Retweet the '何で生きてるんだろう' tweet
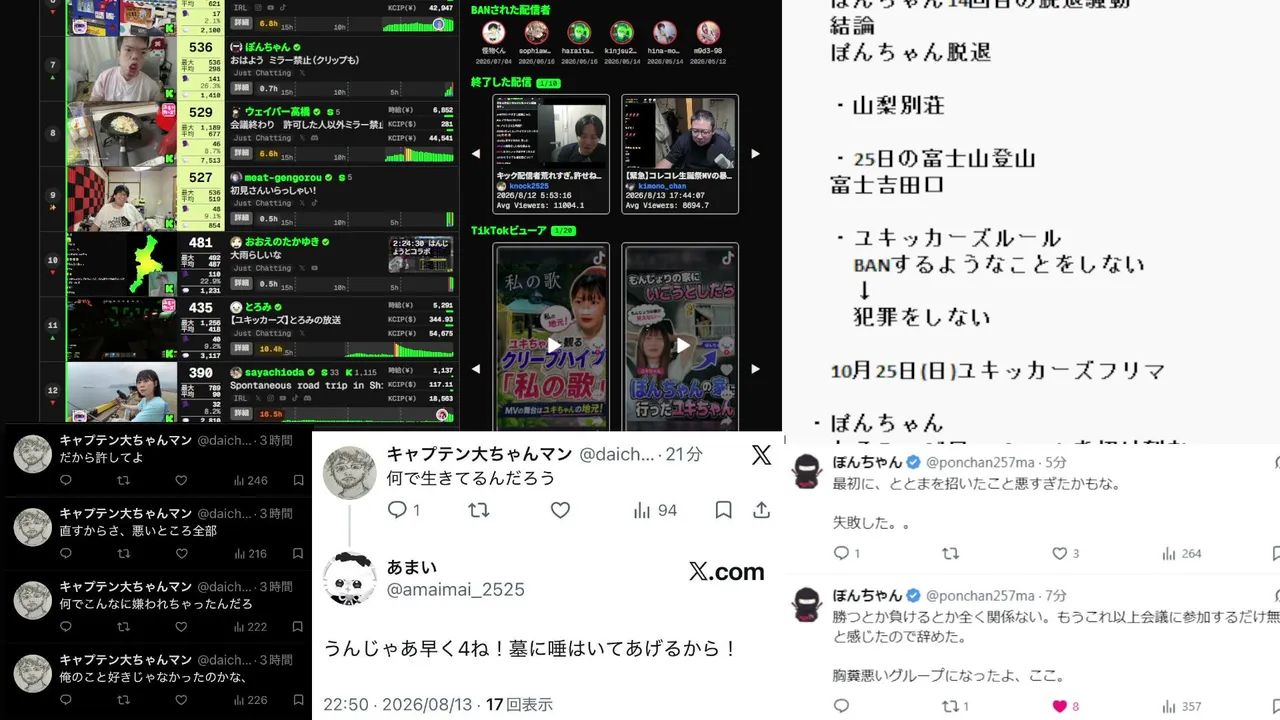This screenshot has width=1280, height=720. point(479,510)
